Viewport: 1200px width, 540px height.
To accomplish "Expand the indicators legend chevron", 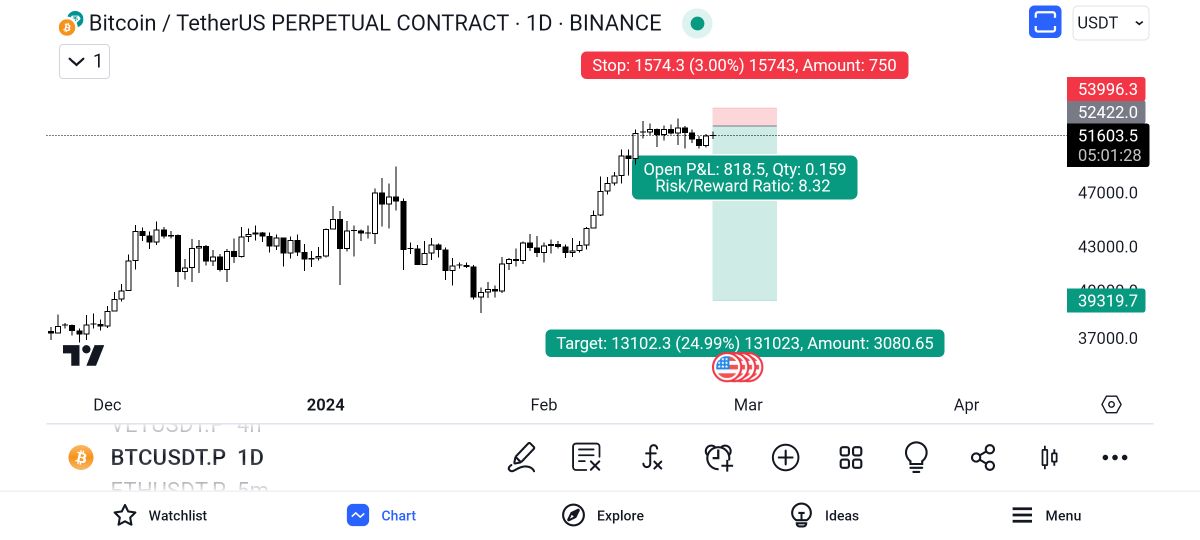I will click(84, 61).
